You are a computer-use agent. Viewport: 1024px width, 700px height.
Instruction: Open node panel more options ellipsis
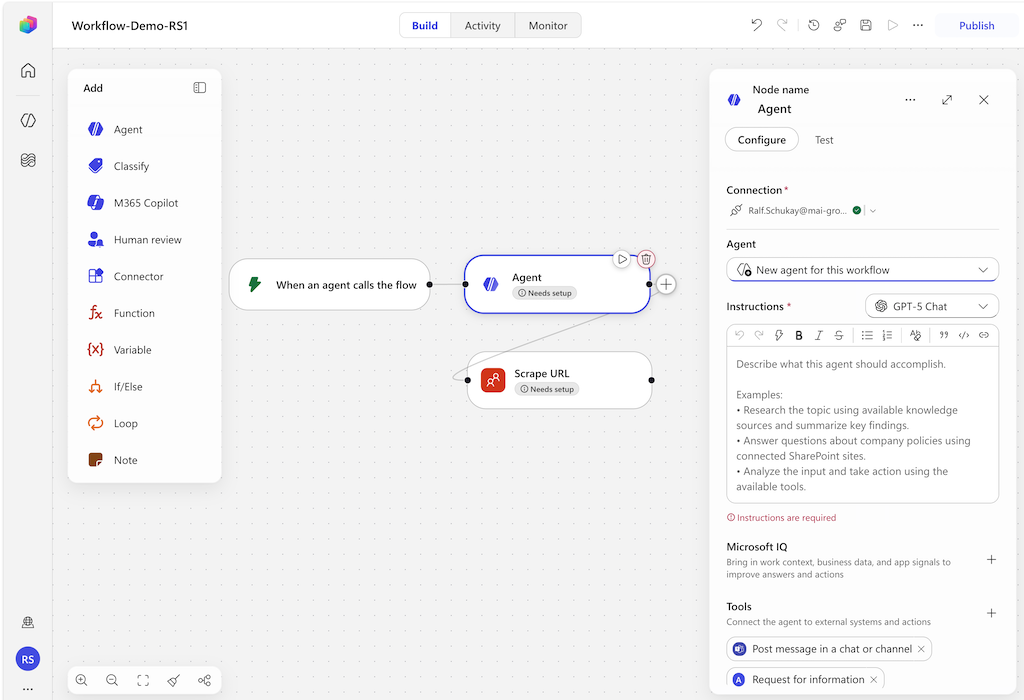tap(910, 100)
